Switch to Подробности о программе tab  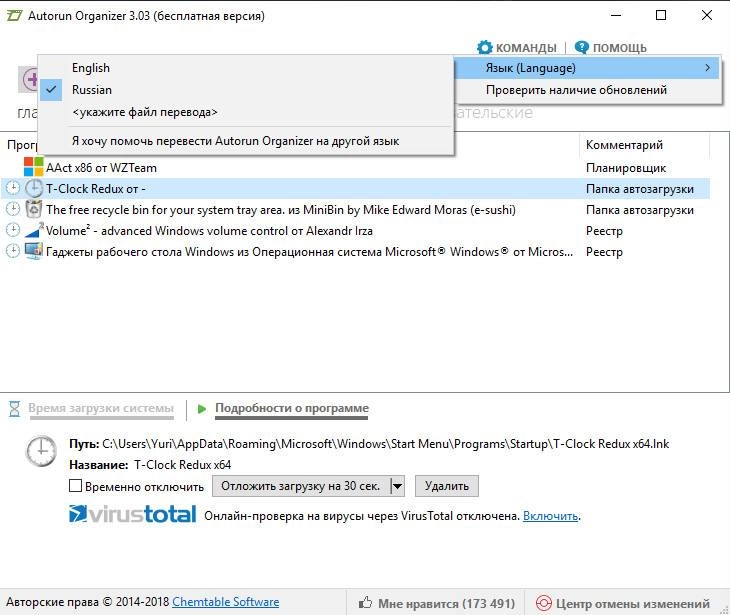point(291,408)
